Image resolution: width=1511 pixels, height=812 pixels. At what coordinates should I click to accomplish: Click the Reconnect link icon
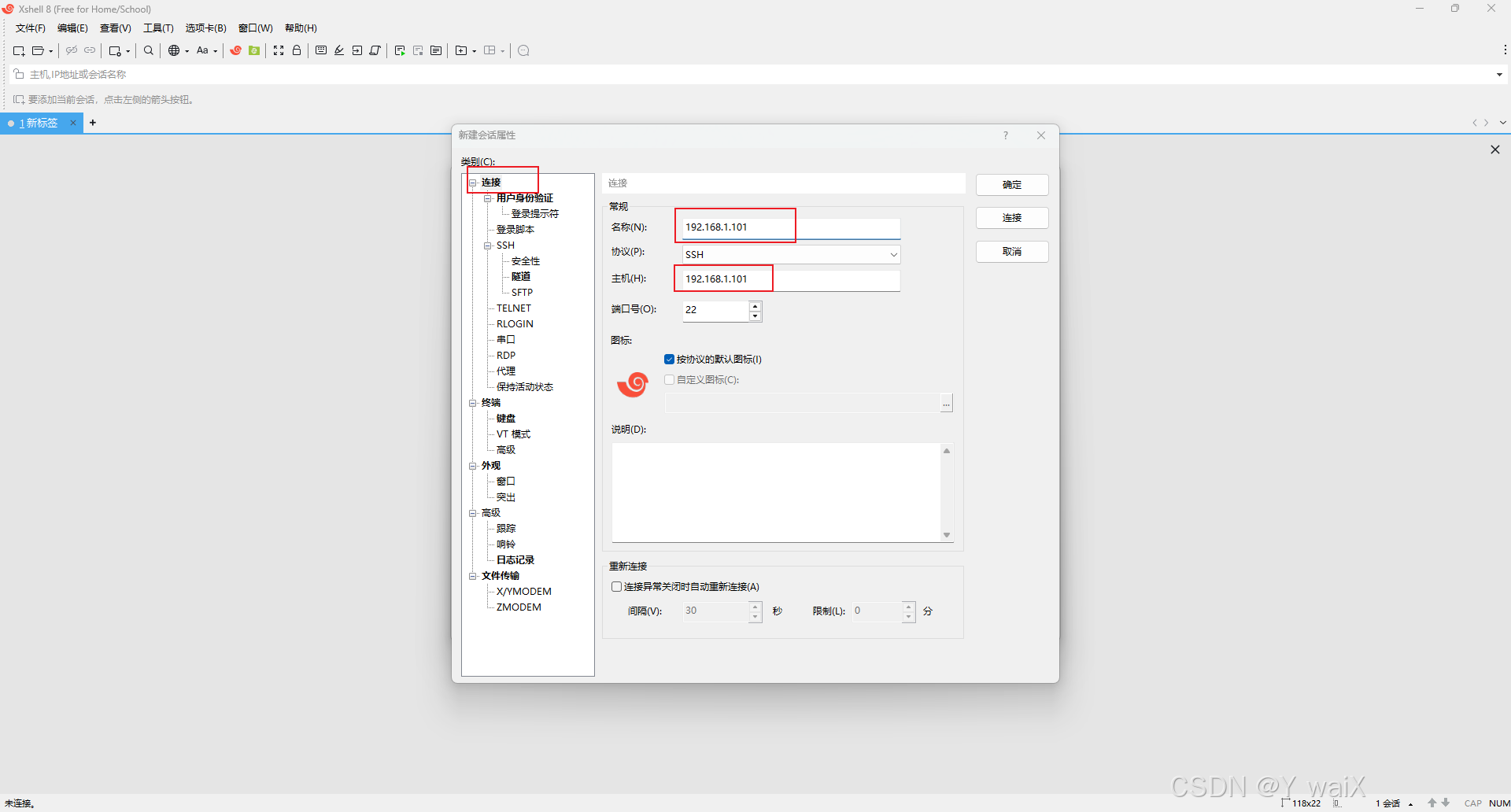pos(90,50)
